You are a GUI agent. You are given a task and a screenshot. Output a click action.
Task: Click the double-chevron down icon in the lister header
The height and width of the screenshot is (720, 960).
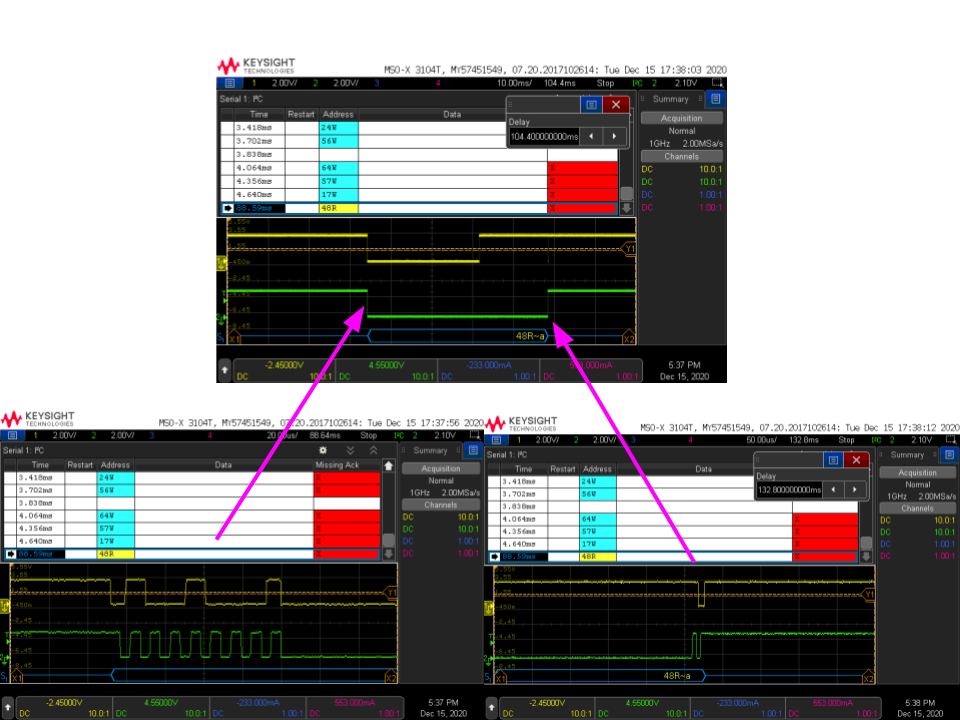(350, 450)
